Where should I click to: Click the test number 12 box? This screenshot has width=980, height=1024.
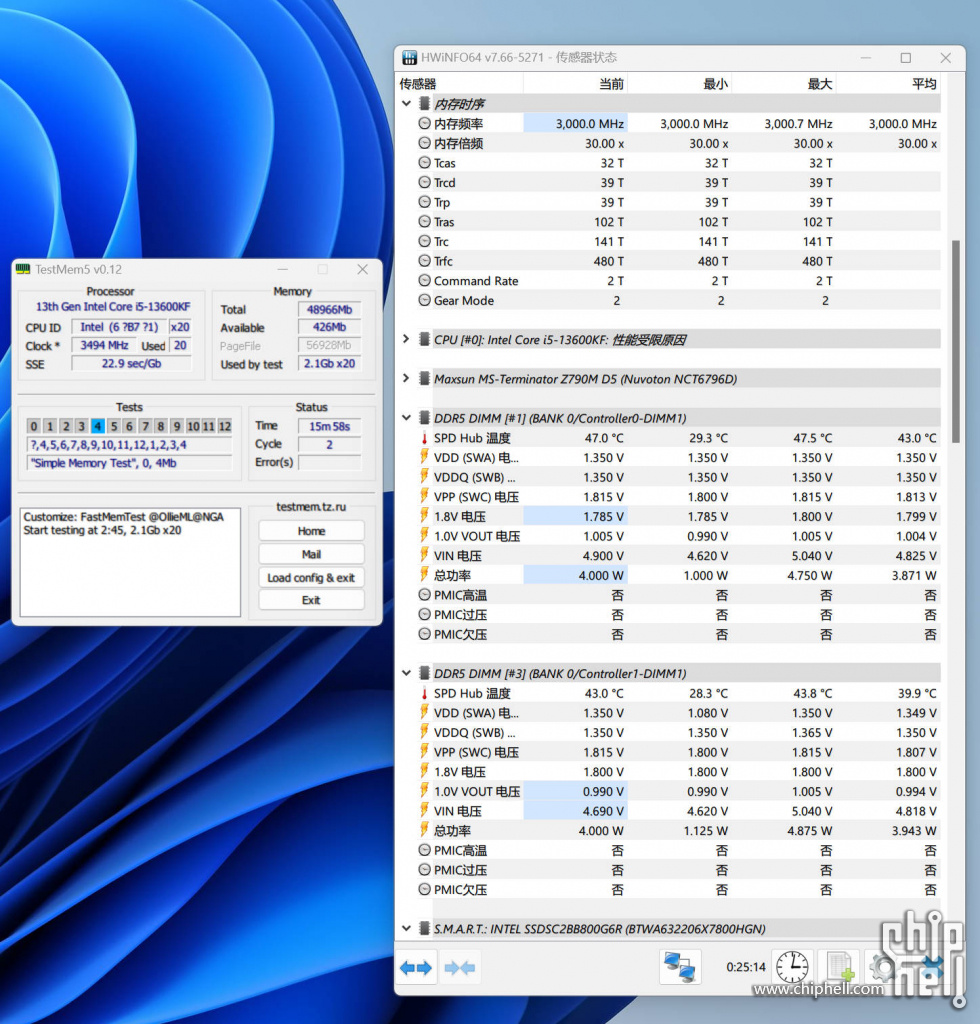[x=225, y=426]
